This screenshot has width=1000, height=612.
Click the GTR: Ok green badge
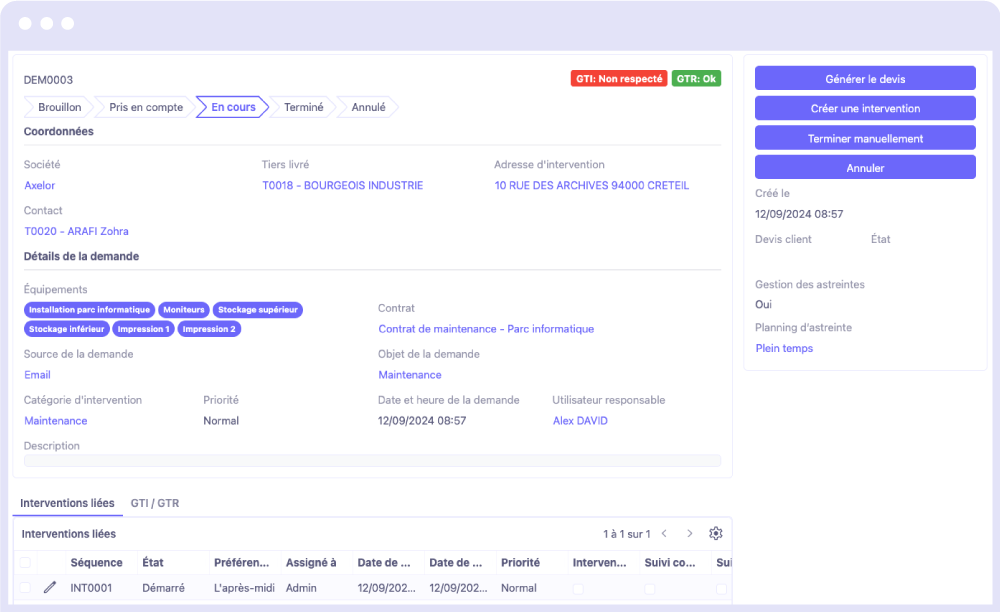tap(696, 78)
